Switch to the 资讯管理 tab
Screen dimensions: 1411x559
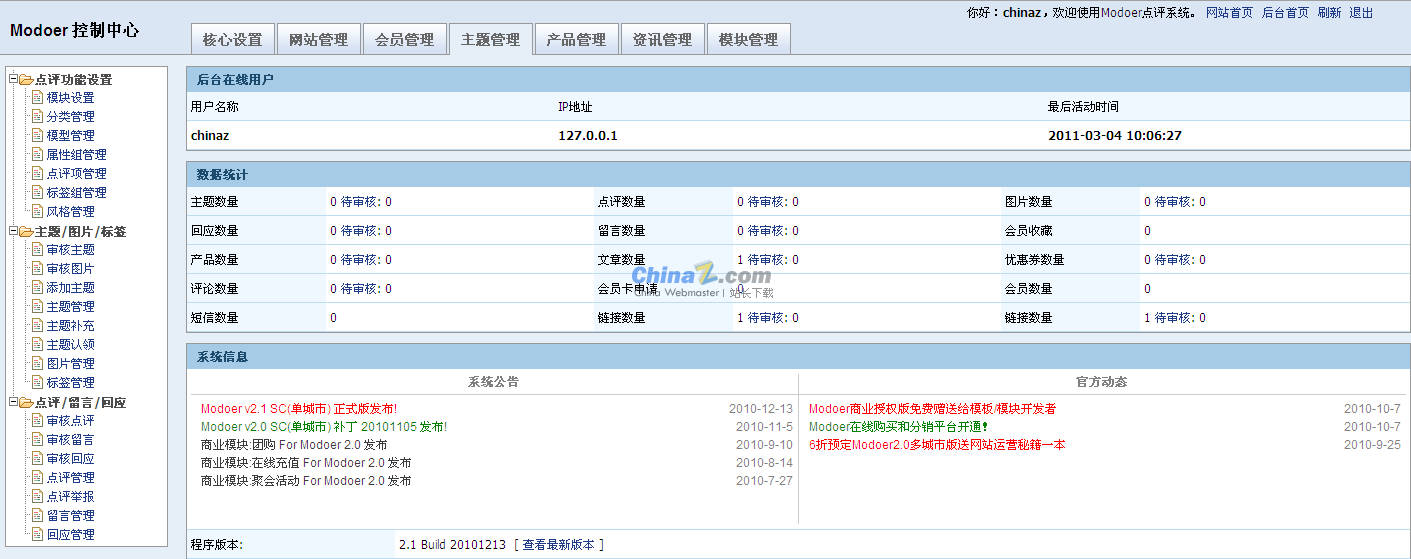[x=662, y=39]
